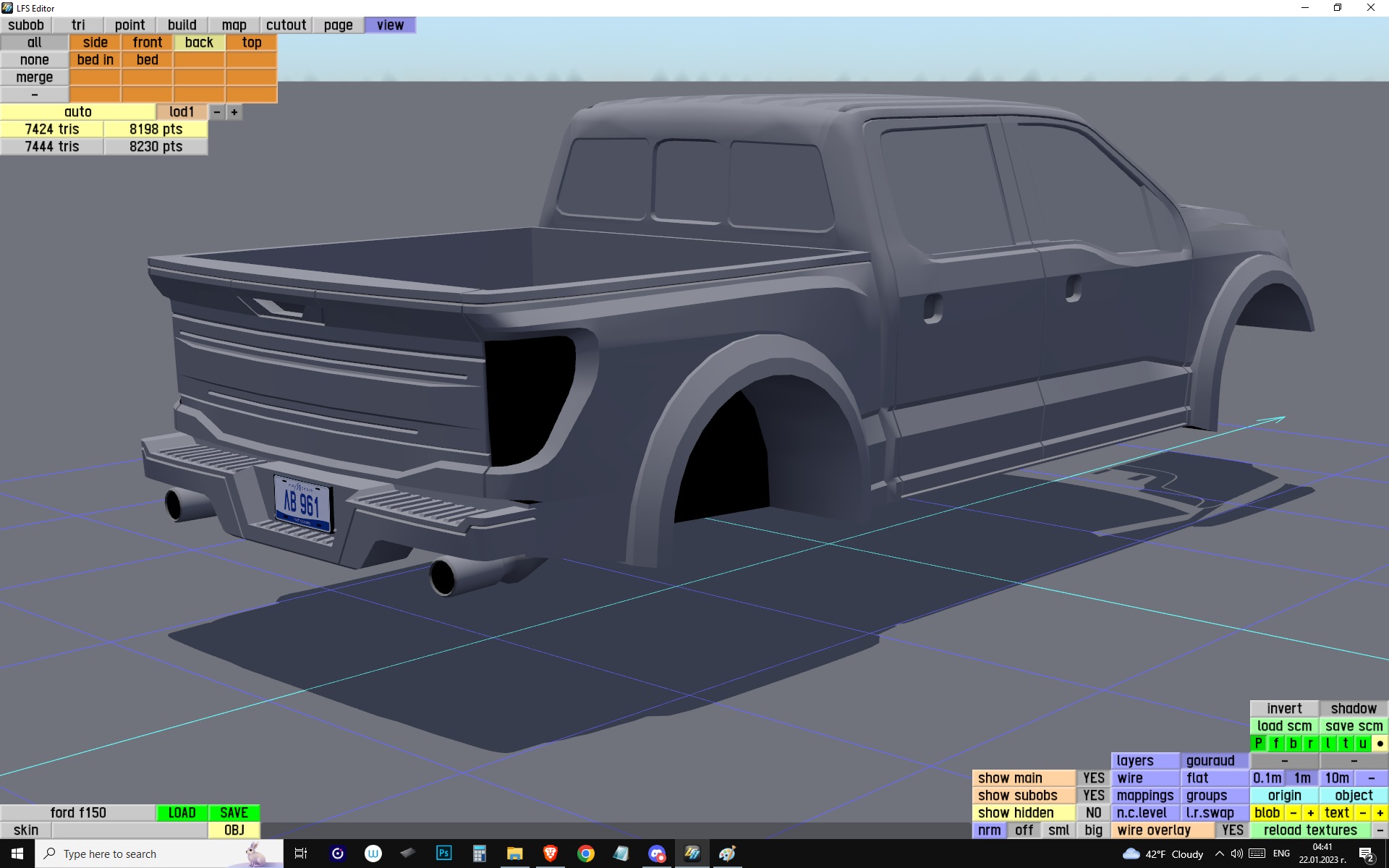Open the build tab
This screenshot has width=1389, height=868.
click(x=182, y=25)
